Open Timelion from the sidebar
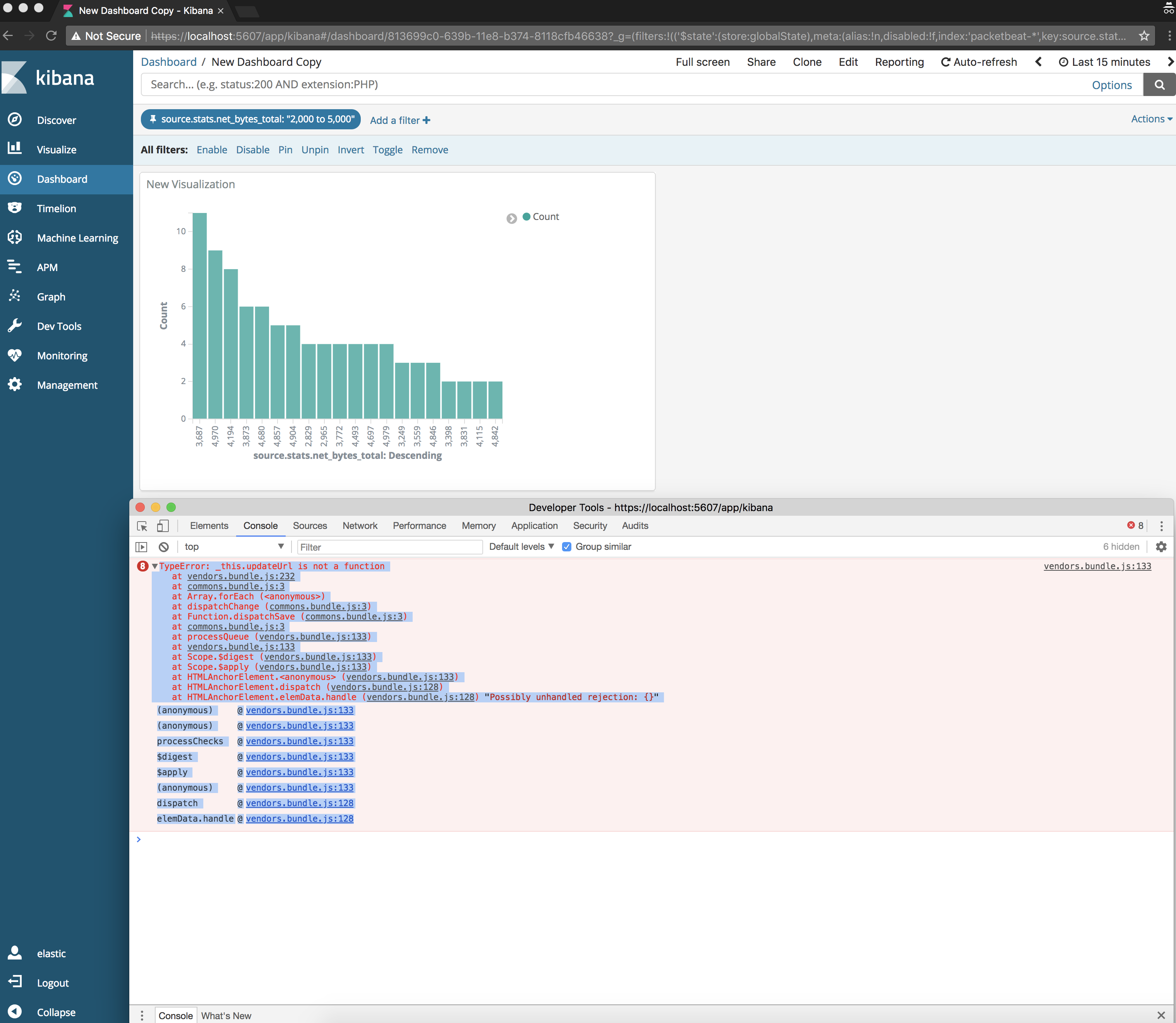The image size is (1176, 1023). (x=57, y=208)
